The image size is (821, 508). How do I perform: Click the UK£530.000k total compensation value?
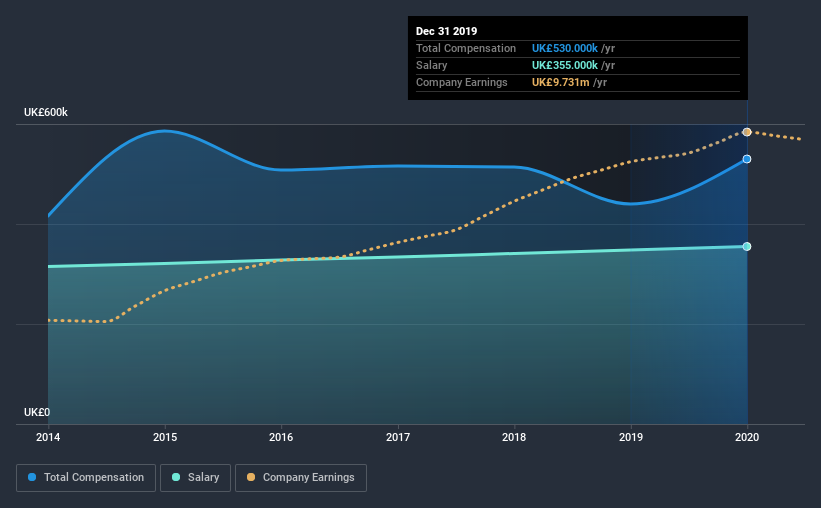(564, 48)
